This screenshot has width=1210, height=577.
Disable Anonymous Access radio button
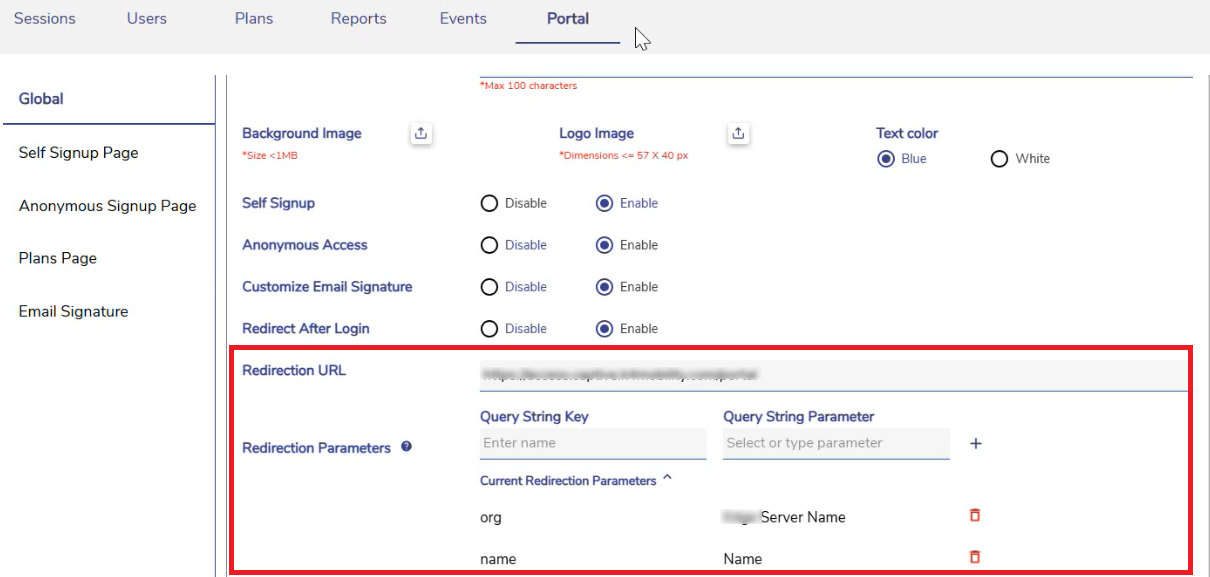pyautogui.click(x=489, y=245)
